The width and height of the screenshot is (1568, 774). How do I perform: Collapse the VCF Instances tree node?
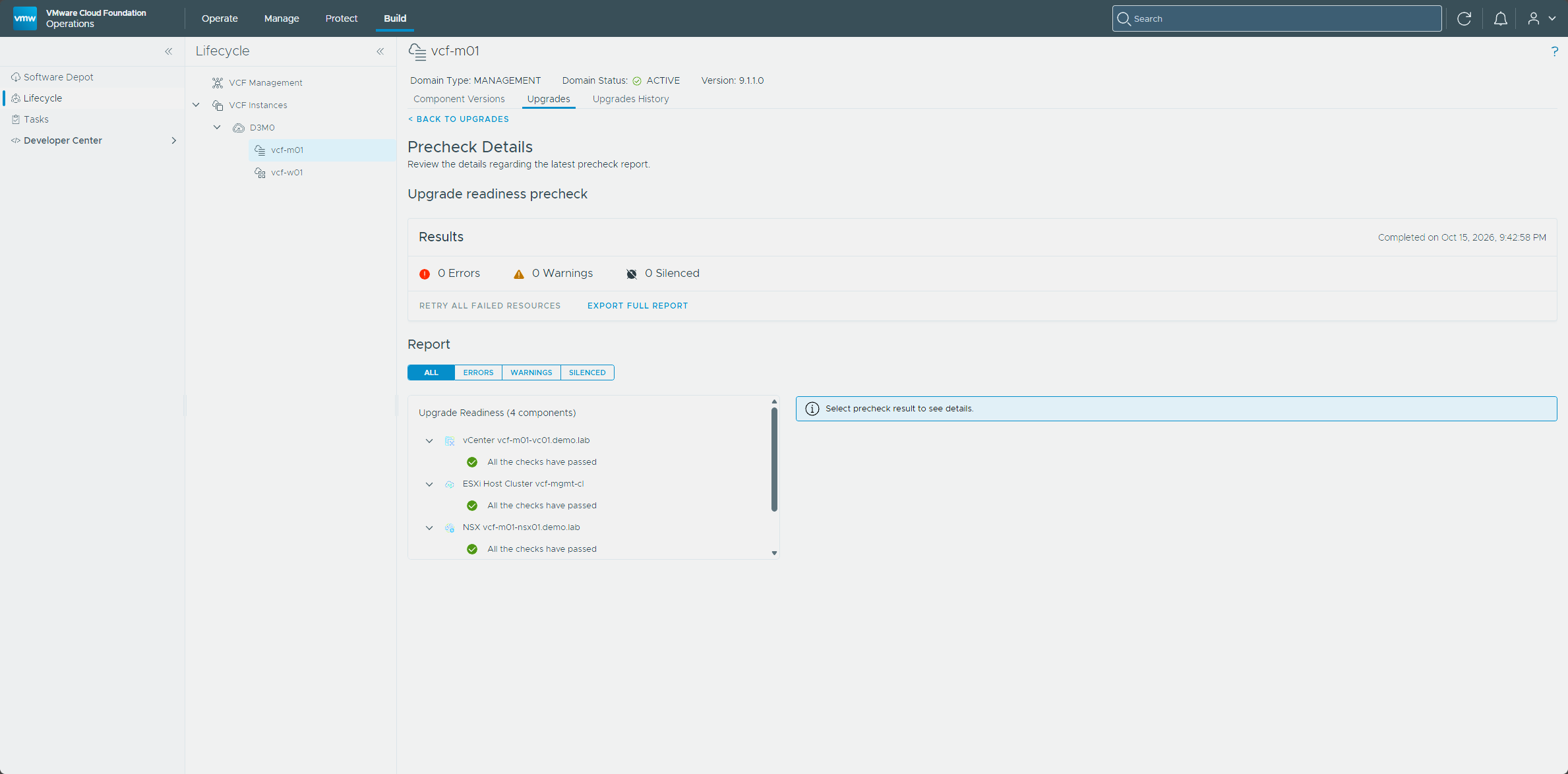196,105
